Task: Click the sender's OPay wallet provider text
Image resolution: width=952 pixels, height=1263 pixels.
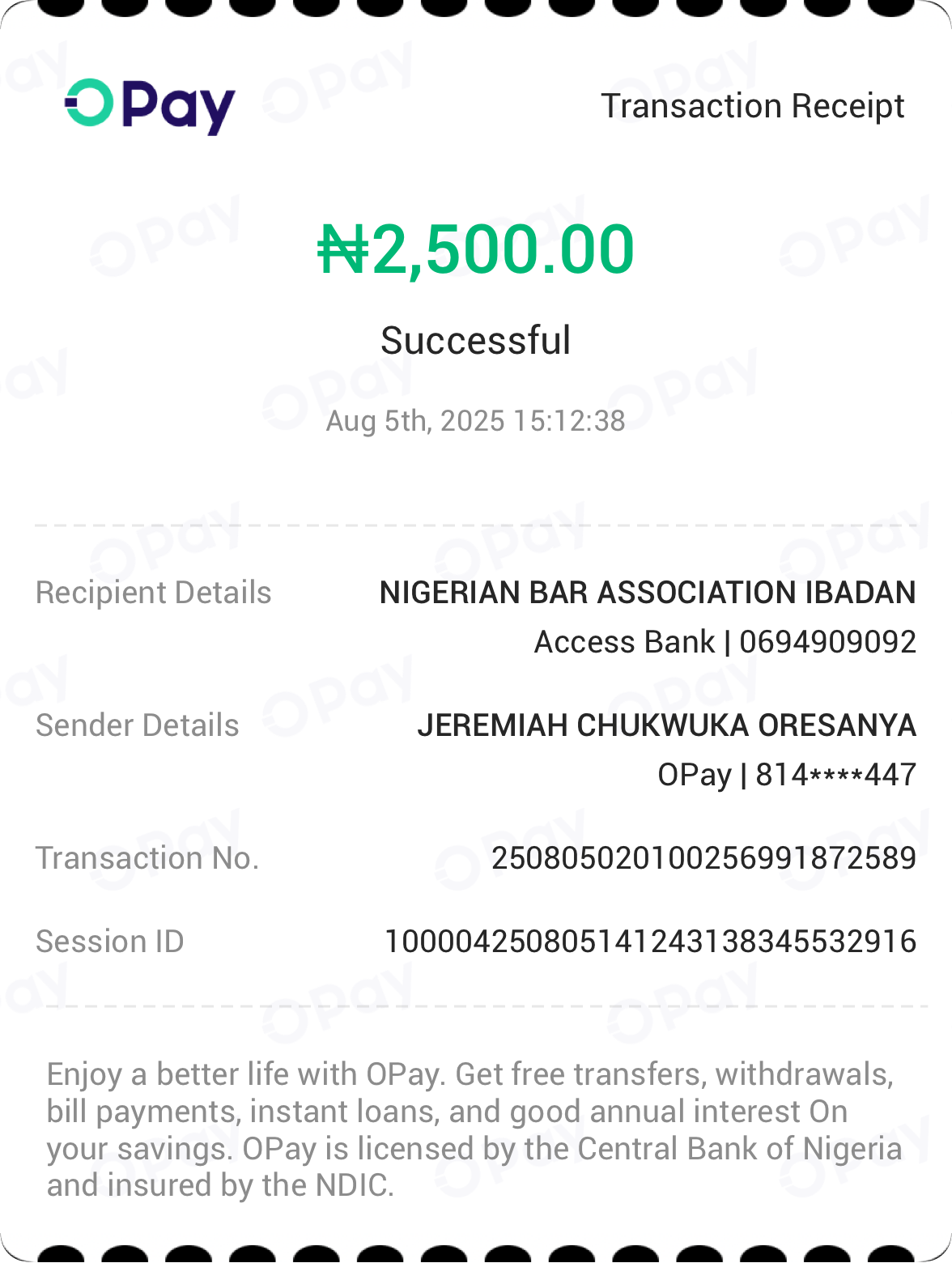Action: pos(694,775)
